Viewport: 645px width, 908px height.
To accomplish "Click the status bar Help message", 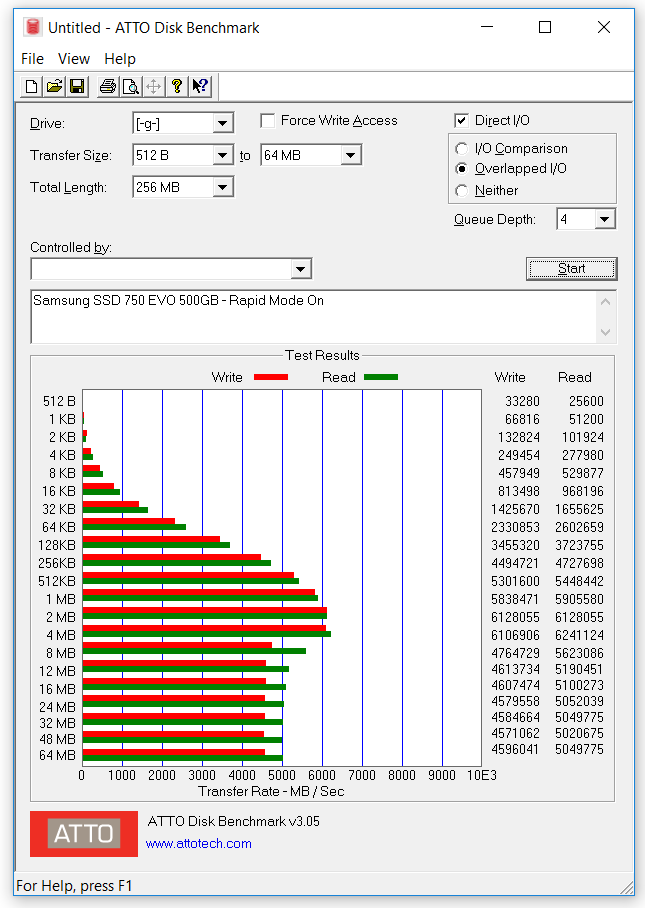I will (x=74, y=886).
